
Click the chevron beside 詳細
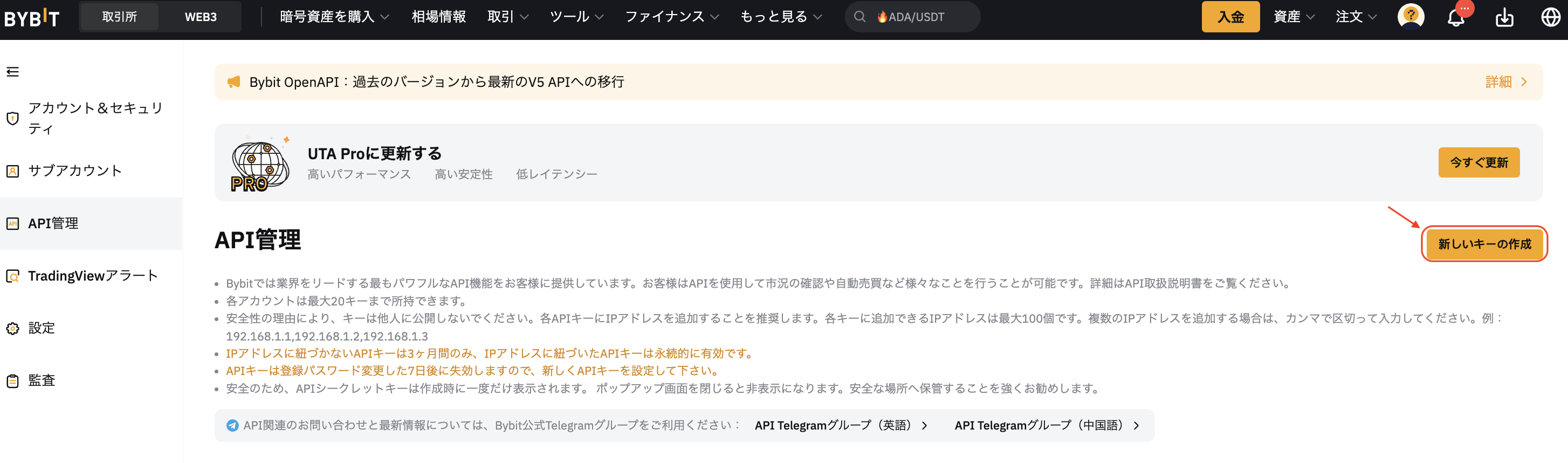[x=1524, y=81]
